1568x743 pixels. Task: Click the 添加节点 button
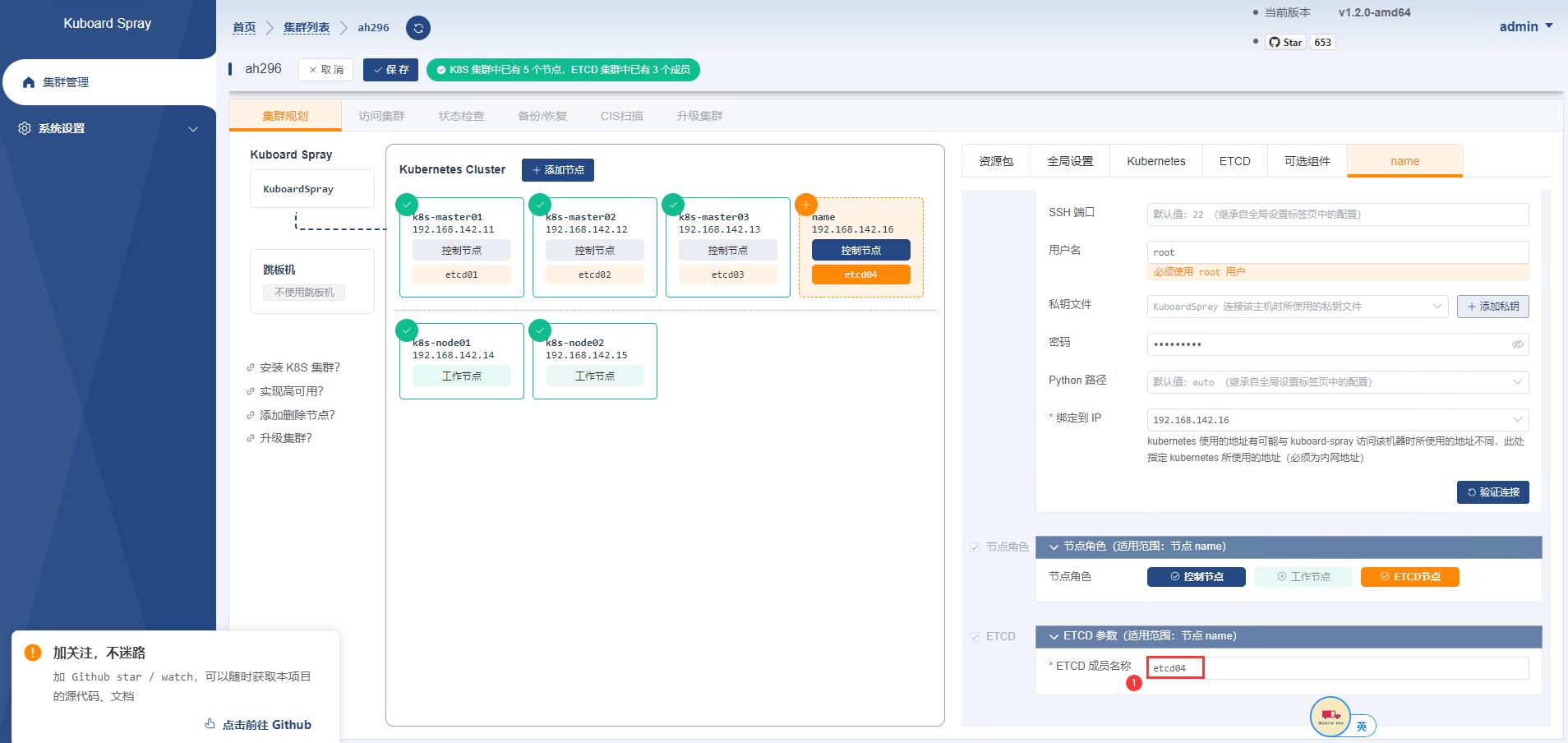[558, 170]
